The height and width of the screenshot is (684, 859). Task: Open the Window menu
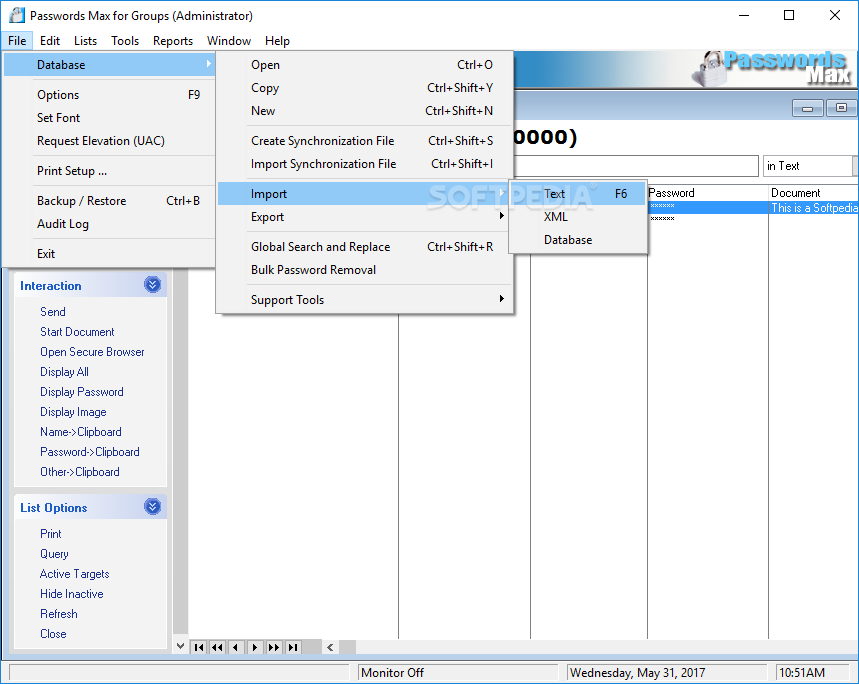coord(229,41)
